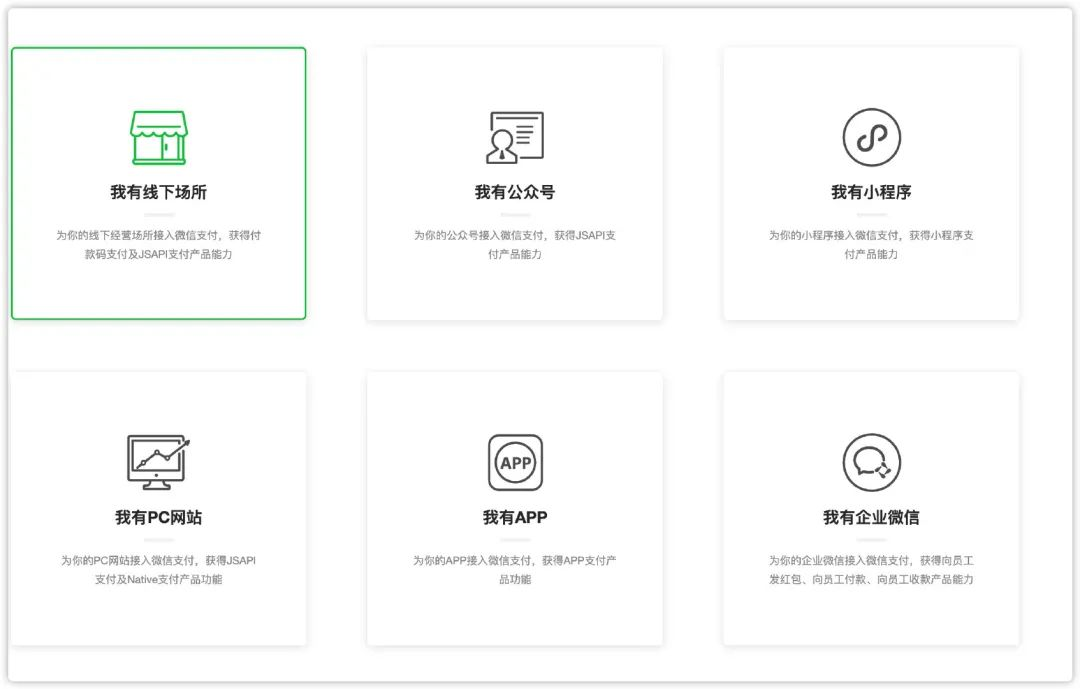Click the green storefront icon
The image size is (1080, 689).
pyautogui.click(x=159, y=137)
